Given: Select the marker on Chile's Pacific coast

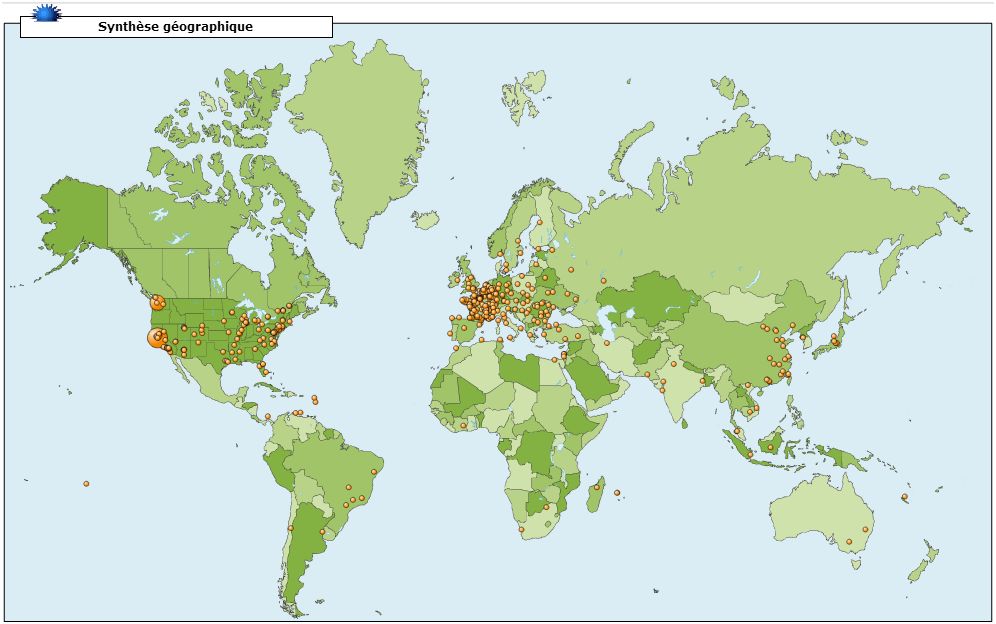Looking at the screenshot, I should [x=291, y=528].
